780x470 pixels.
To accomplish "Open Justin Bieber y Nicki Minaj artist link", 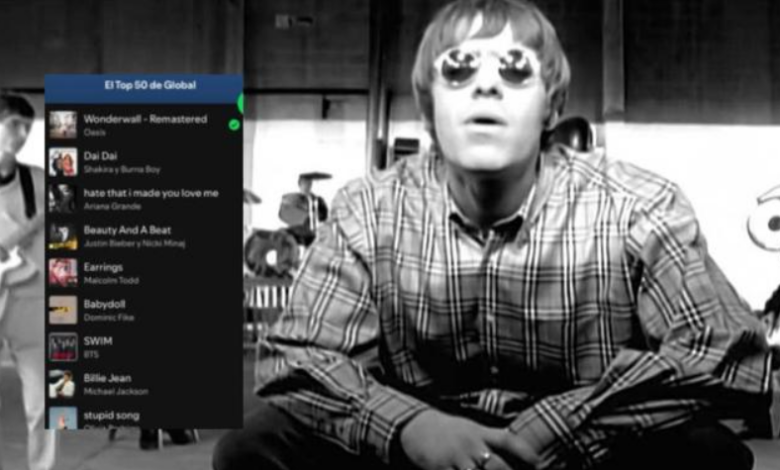I will pyautogui.click(x=134, y=244).
